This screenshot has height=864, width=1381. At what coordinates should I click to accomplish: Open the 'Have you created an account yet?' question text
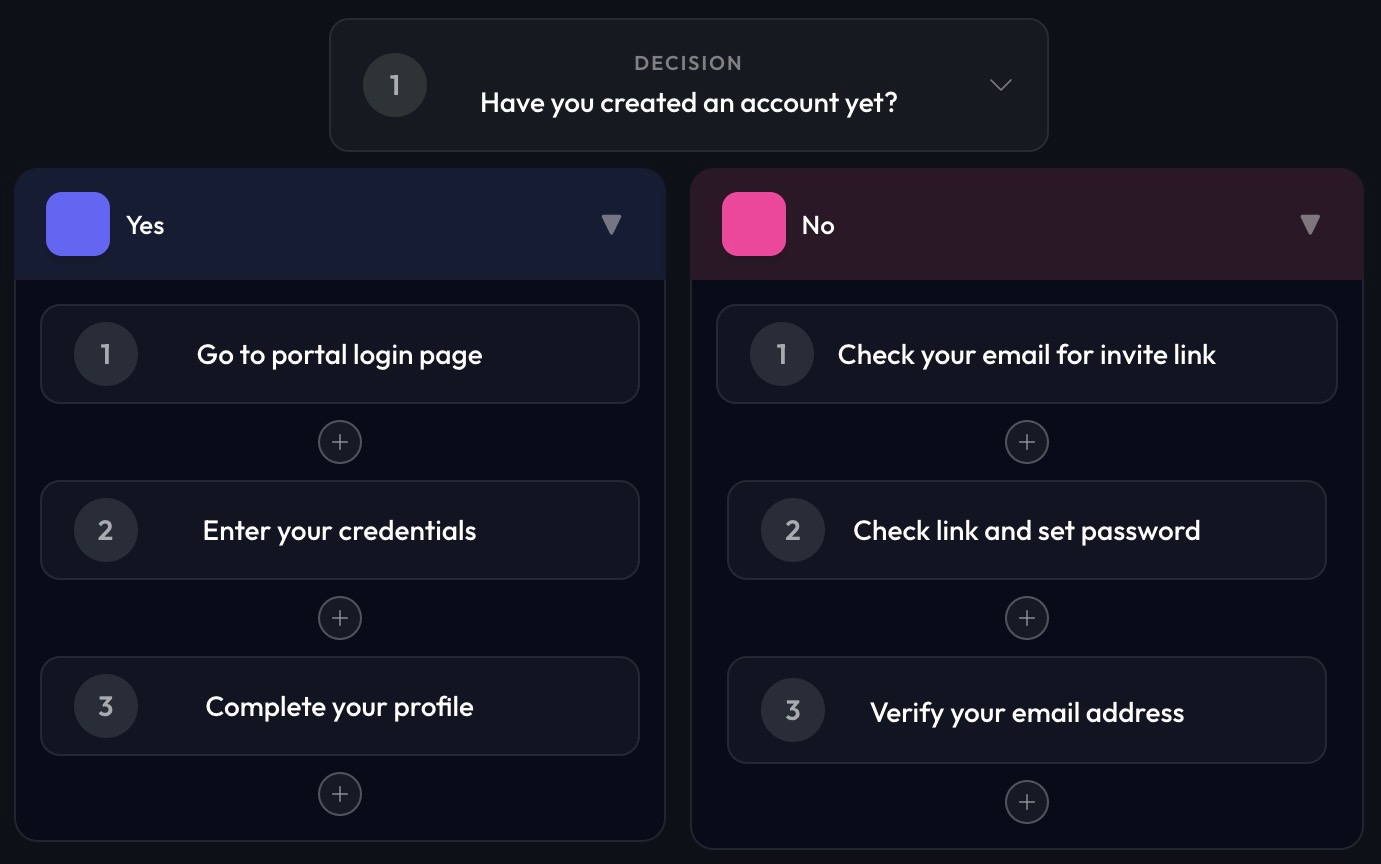pos(687,102)
